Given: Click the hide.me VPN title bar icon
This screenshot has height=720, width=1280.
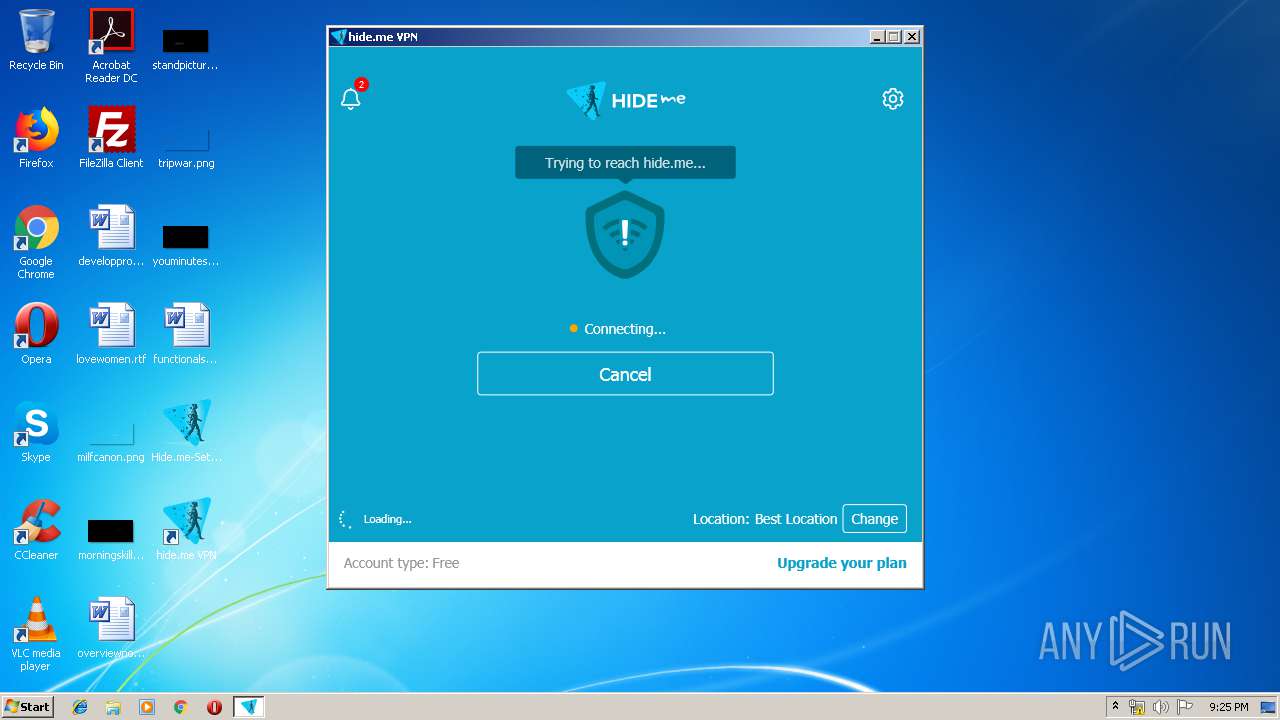Looking at the screenshot, I should [339, 37].
